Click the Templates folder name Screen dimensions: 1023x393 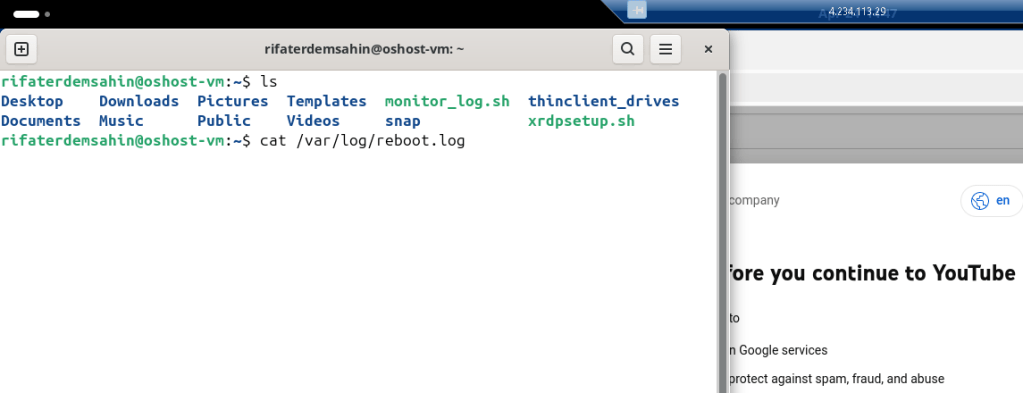tap(327, 101)
